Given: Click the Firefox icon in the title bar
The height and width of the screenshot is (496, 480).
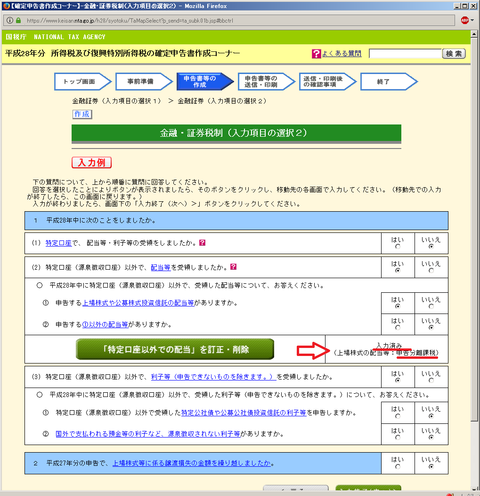Looking at the screenshot, I should (x=6, y=6).
